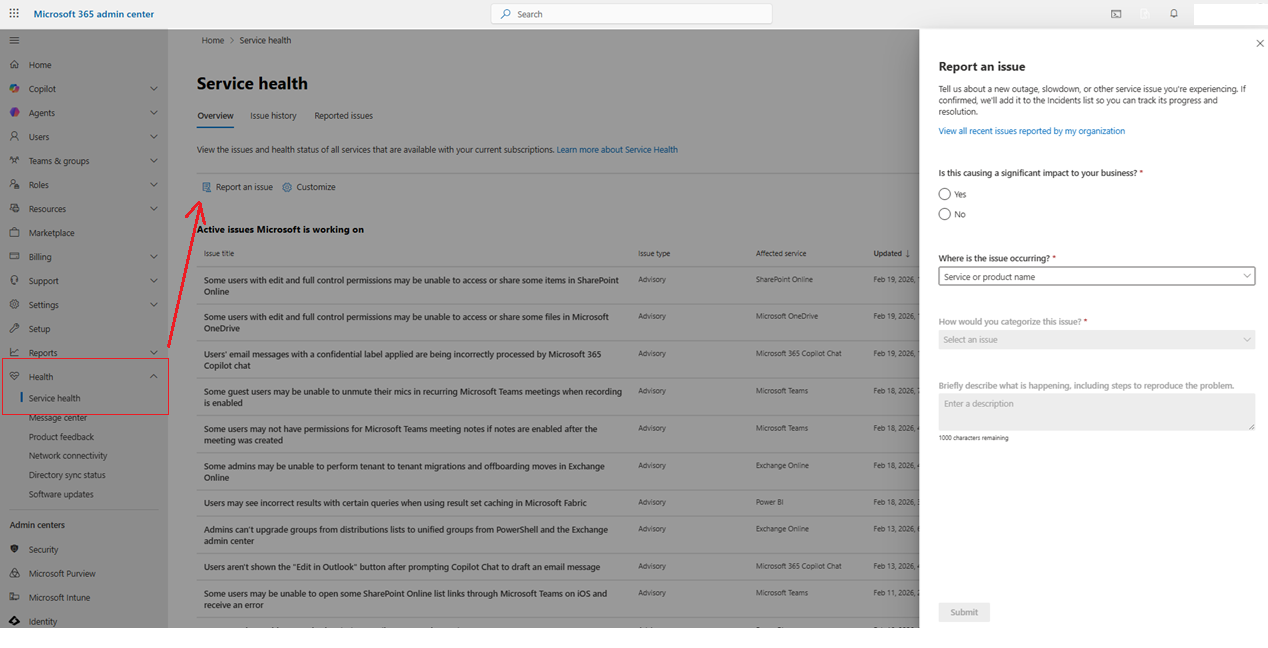Click Microsoft 365 admin center title
Viewport: 1268px width, 648px height.
94,14
